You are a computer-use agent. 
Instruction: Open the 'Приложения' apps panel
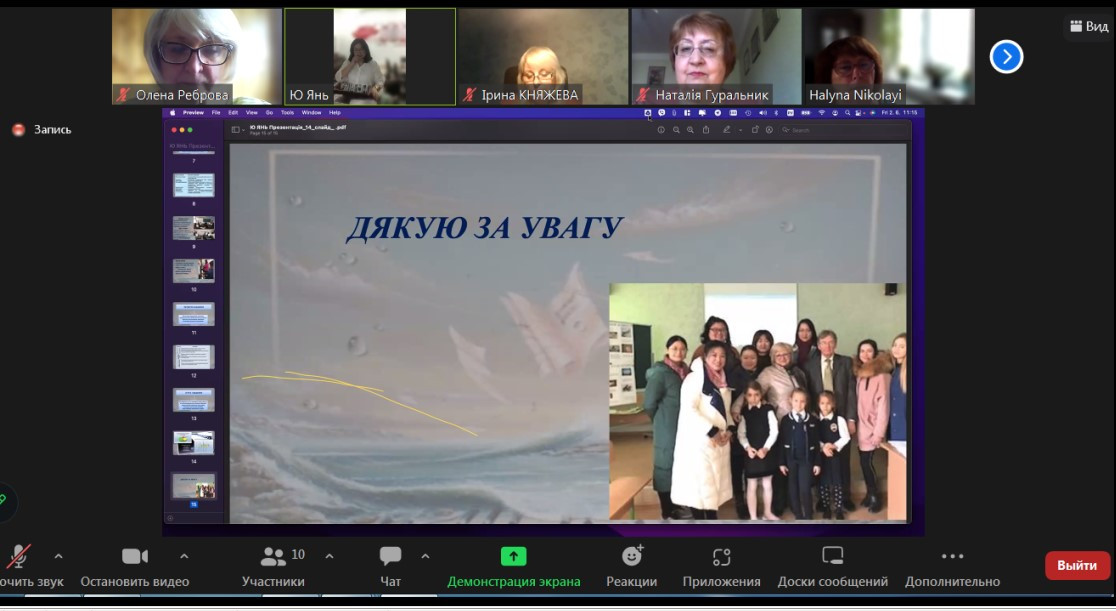tap(721, 557)
